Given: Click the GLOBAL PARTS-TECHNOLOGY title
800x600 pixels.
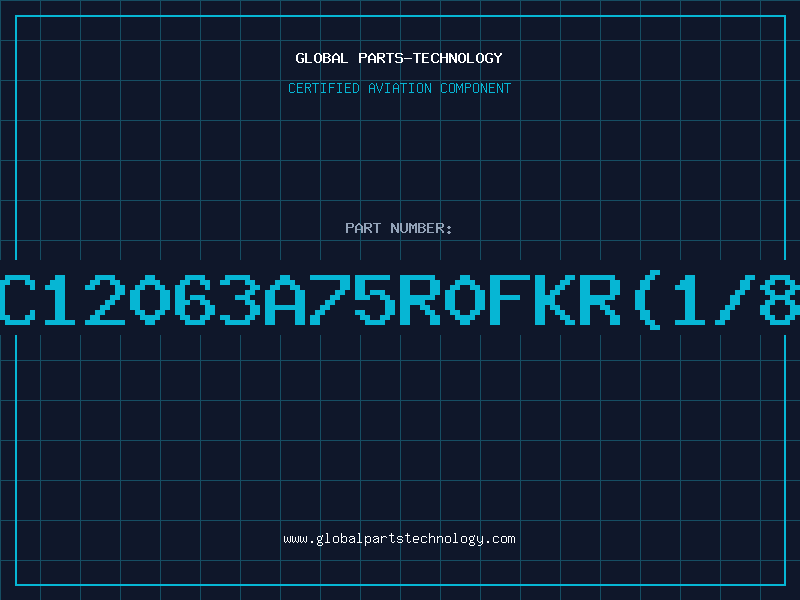Looking at the screenshot, I should coord(399,58).
